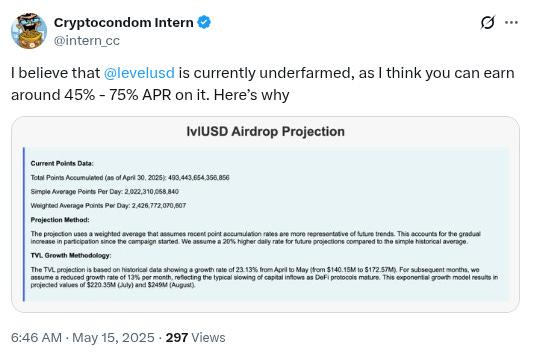Click the TVL Growth Methodology heading
Screen dimensions: 534x362
coord(71,255)
